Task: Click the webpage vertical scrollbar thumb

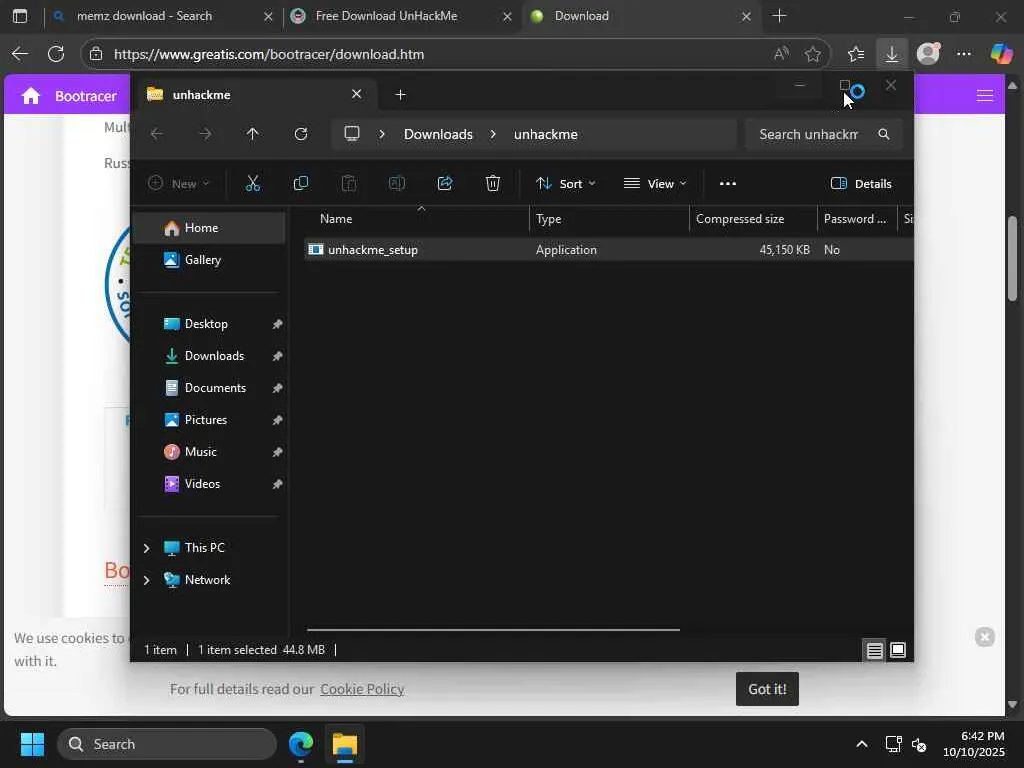Action: click(x=1012, y=257)
